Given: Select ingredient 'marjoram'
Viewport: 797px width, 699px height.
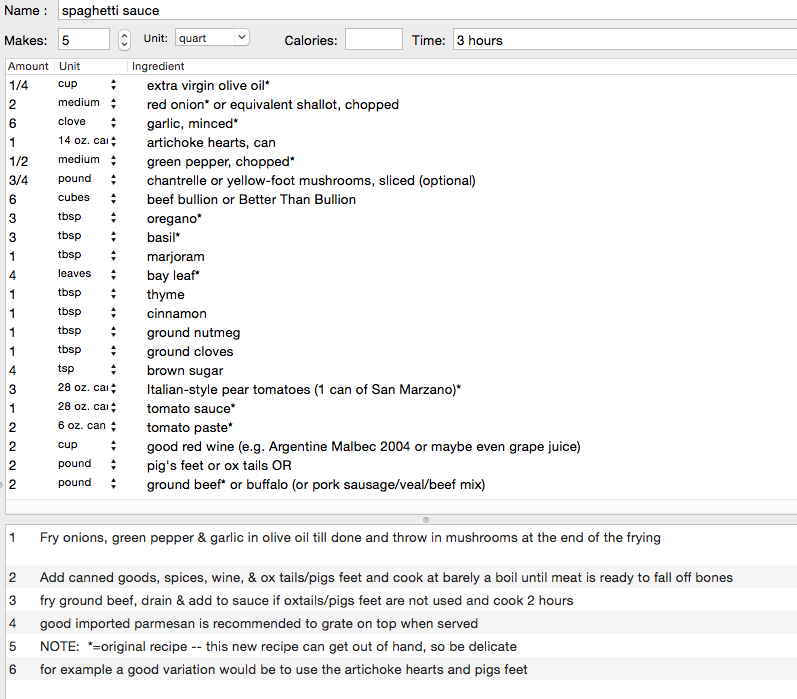Looking at the screenshot, I should (x=175, y=257).
